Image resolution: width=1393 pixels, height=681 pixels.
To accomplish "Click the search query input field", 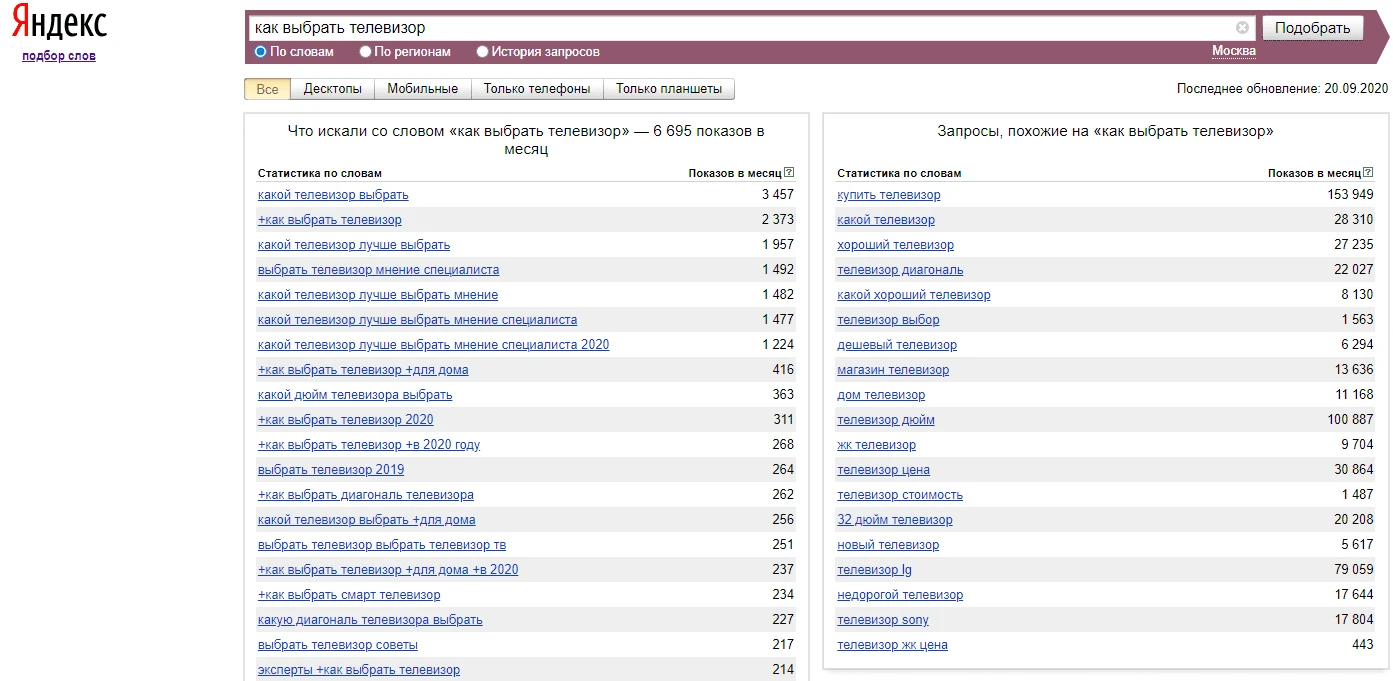I will [740, 28].
